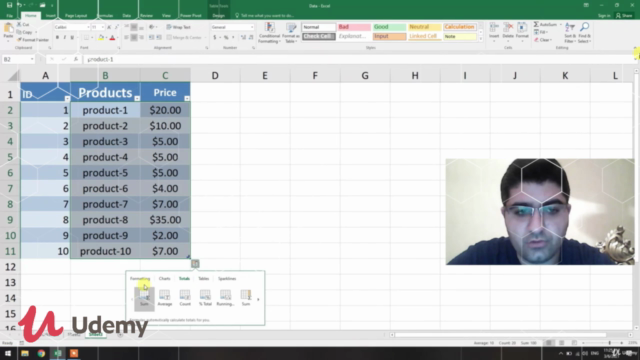Viewport: 640px width, 360px height.
Task: Toggle Underline formatting
Action: (x=72, y=38)
